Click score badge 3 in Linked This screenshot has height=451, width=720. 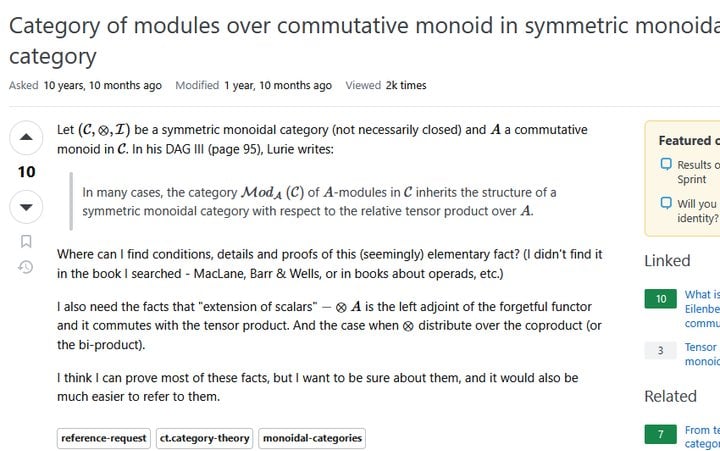660,350
